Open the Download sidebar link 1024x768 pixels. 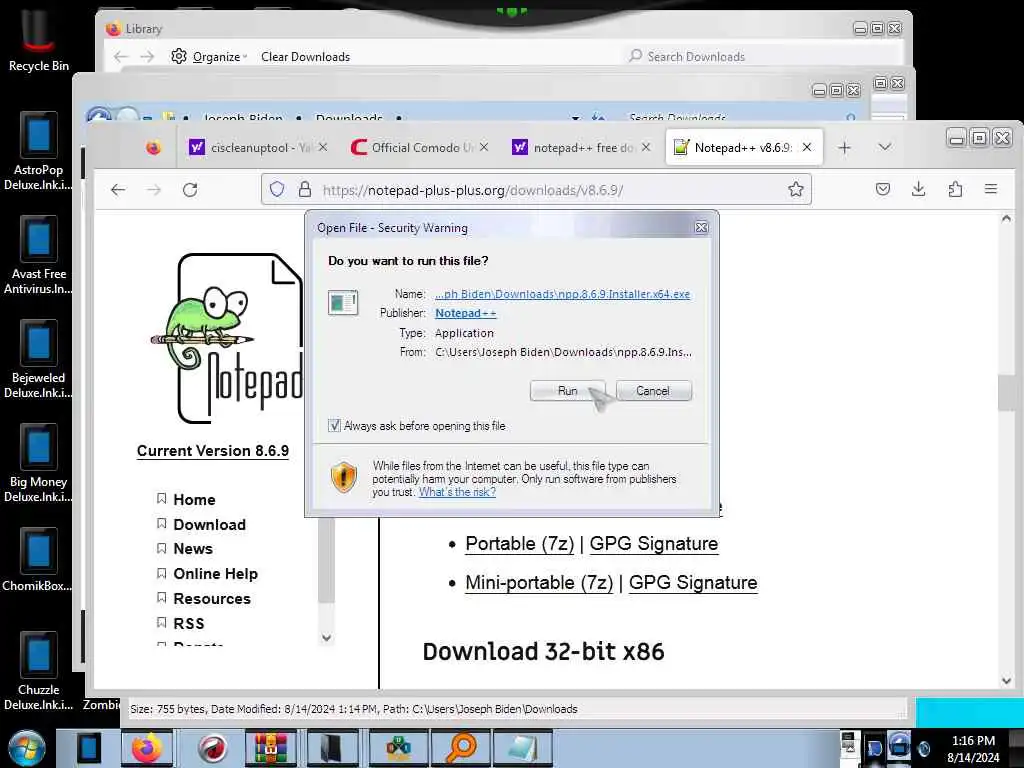point(210,524)
